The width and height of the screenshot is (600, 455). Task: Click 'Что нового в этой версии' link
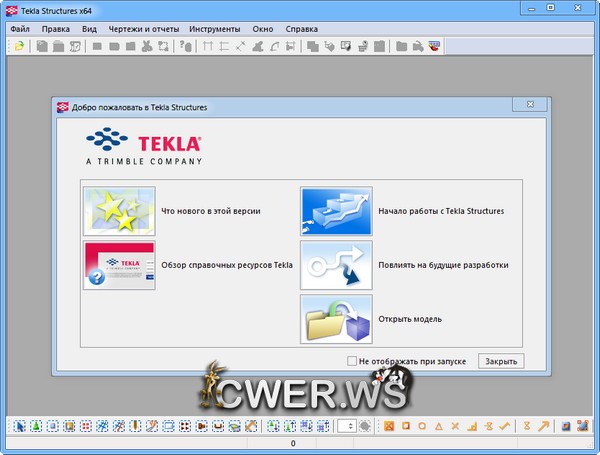tap(211, 211)
